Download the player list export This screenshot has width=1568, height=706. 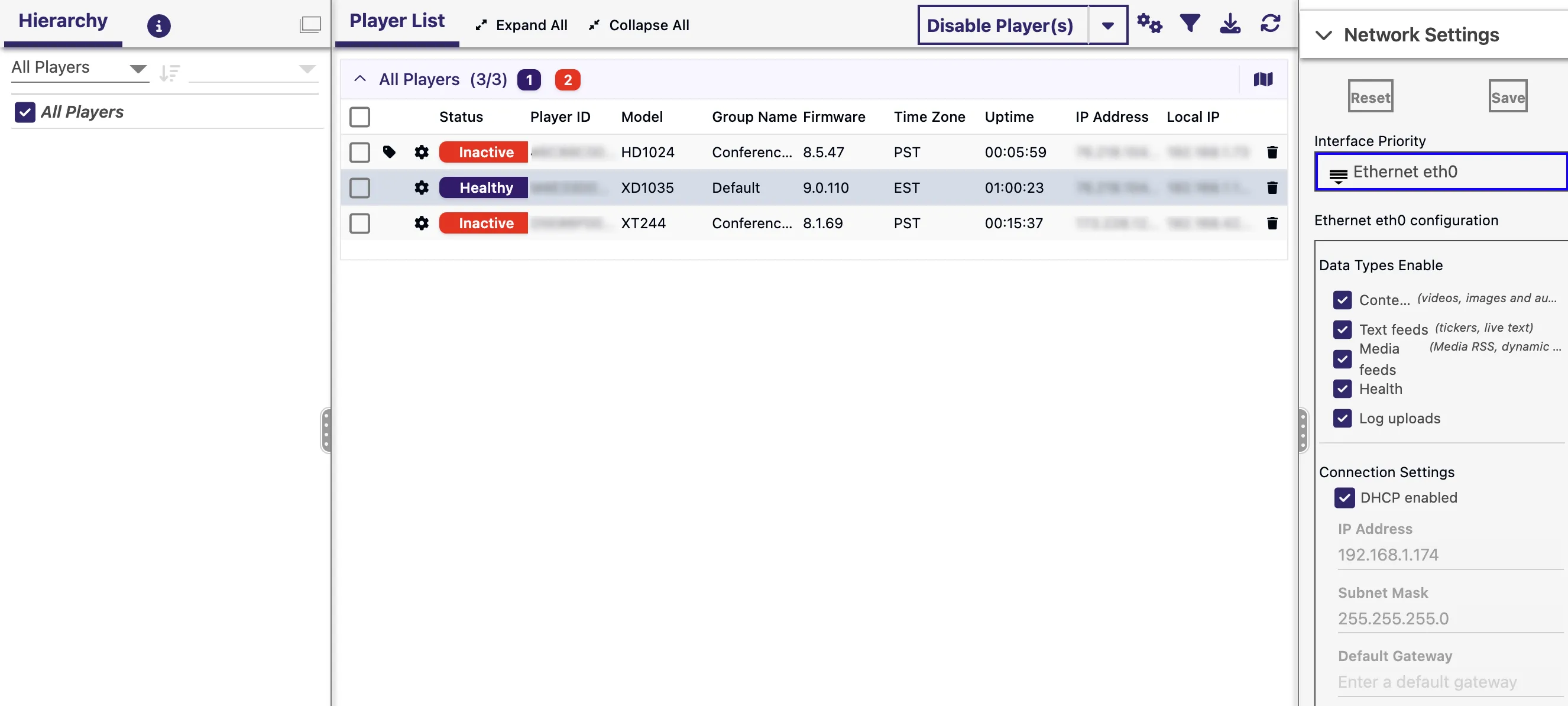pos(1230,24)
